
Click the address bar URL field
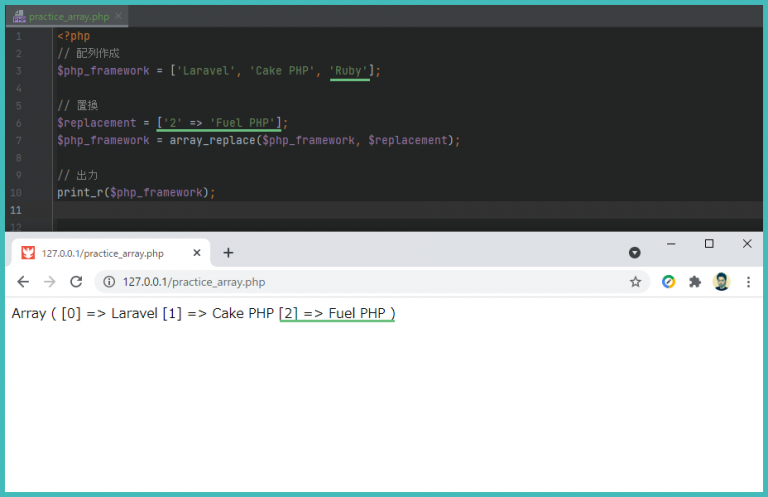350,282
